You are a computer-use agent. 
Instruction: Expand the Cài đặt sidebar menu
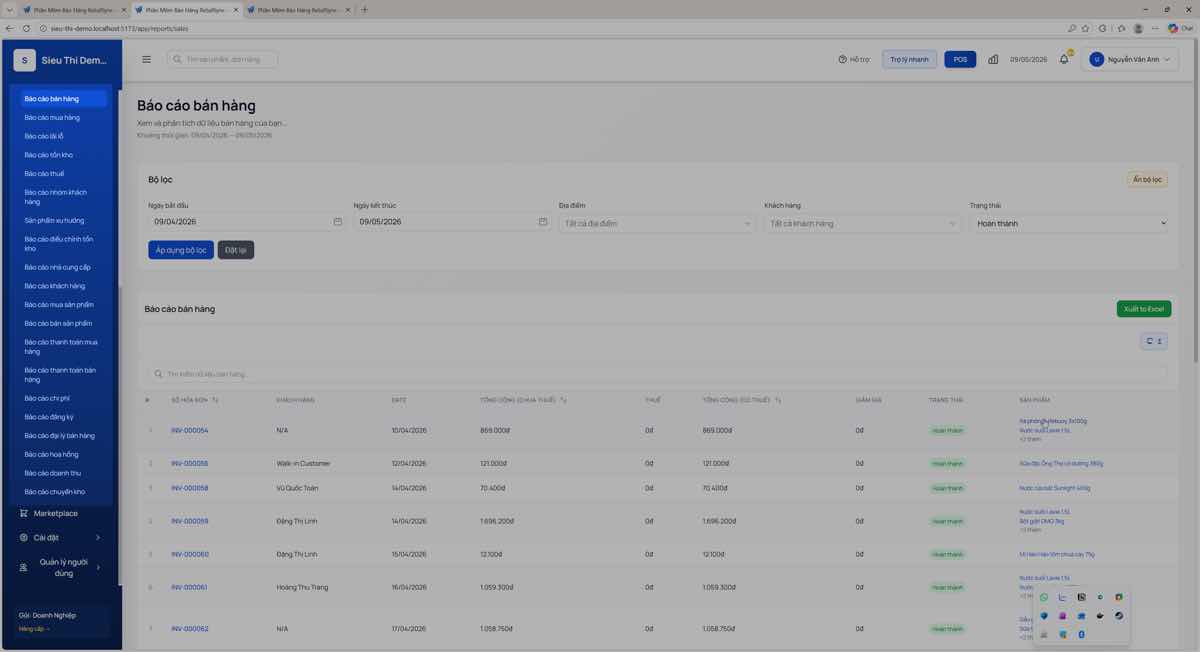(60, 537)
